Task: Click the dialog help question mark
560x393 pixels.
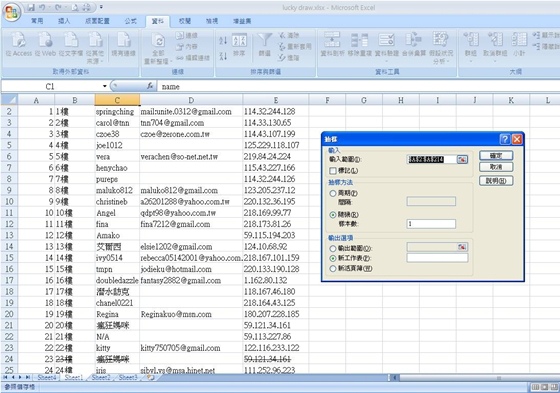Action: 505,139
